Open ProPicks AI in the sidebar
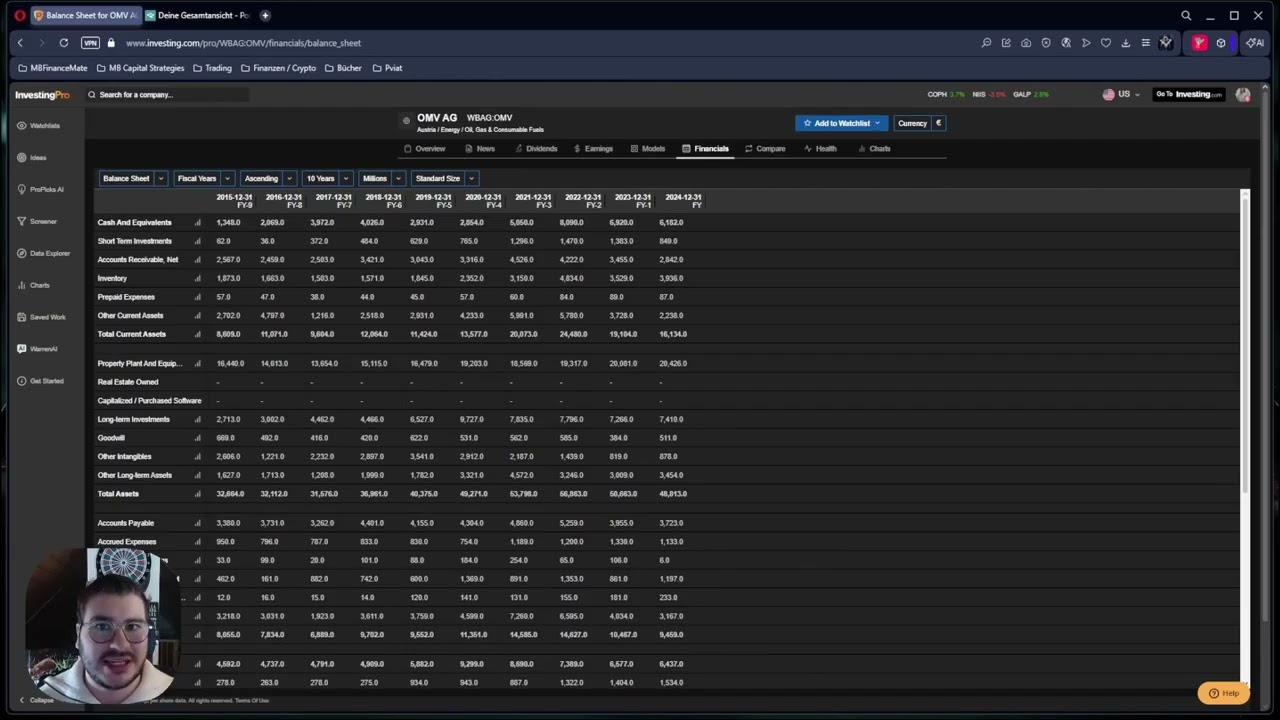Image resolution: width=1280 pixels, height=720 pixels. 40,190
